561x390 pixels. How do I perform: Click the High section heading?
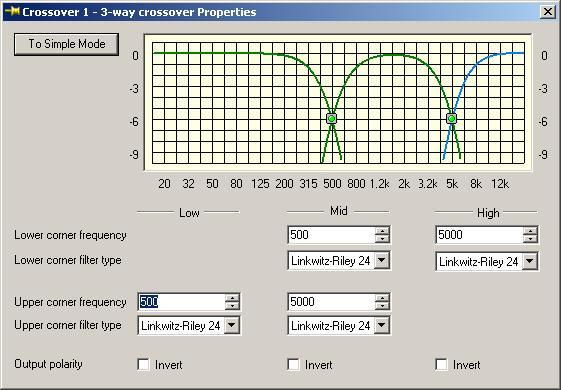coord(488,213)
